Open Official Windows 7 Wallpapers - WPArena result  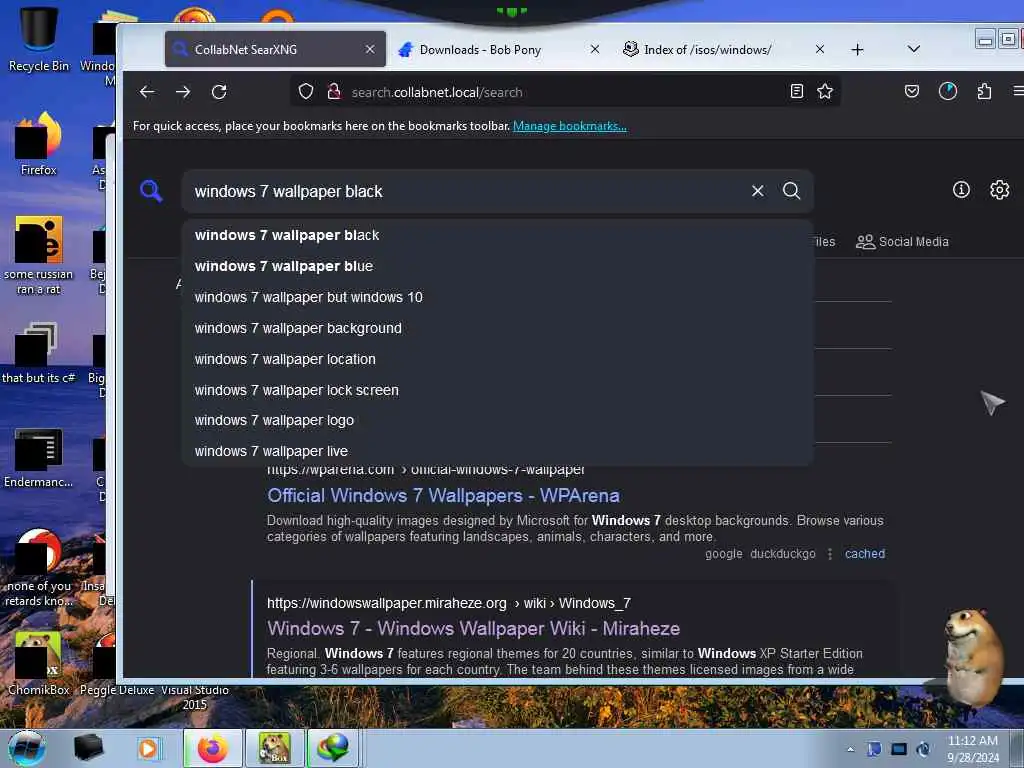[443, 496]
